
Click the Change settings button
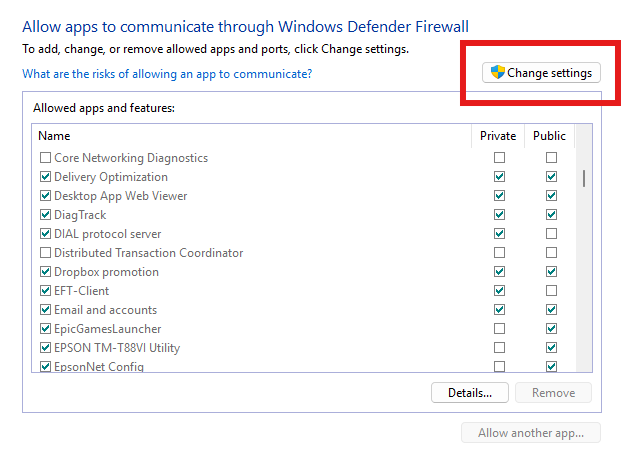coord(541,73)
